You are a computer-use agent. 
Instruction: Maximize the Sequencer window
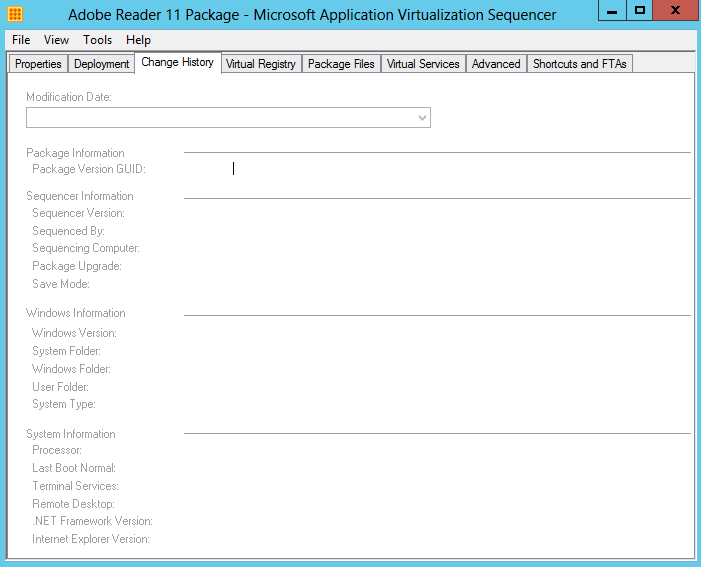(x=640, y=10)
